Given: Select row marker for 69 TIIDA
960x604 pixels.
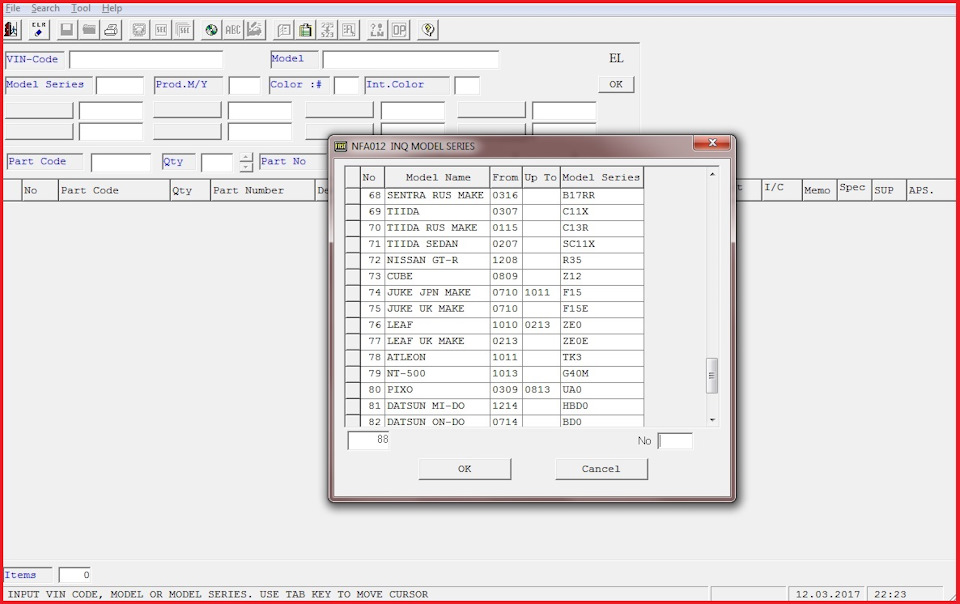Looking at the screenshot, I should pyautogui.click(x=352, y=211).
